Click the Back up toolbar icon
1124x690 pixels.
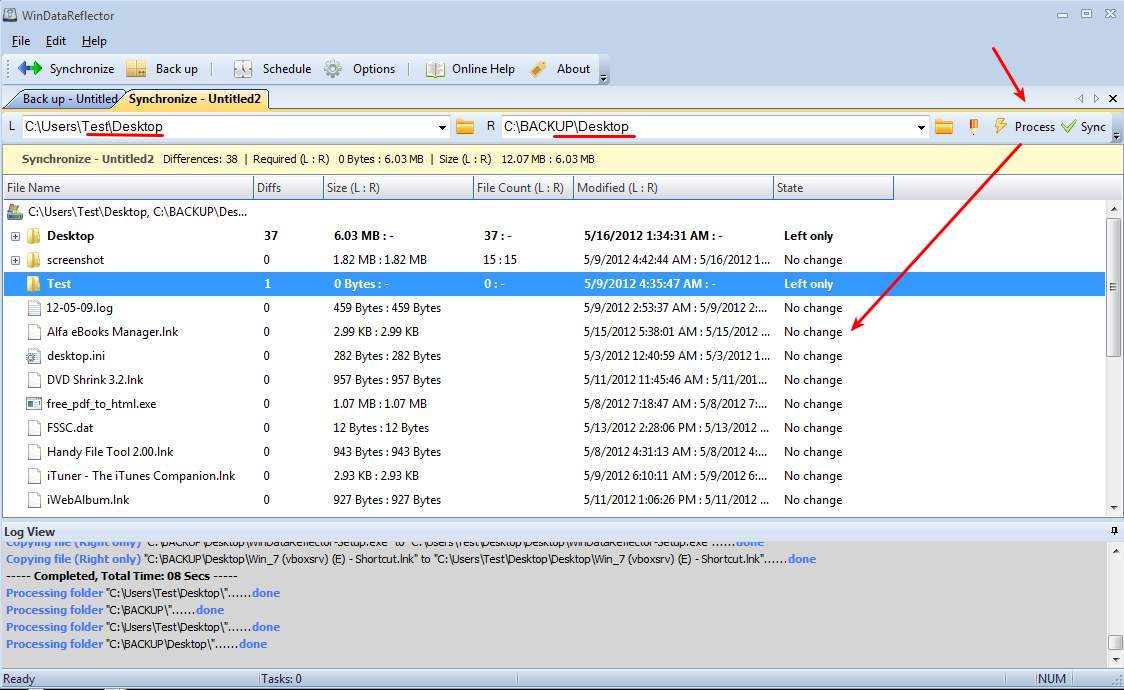pyautogui.click(x=136, y=69)
